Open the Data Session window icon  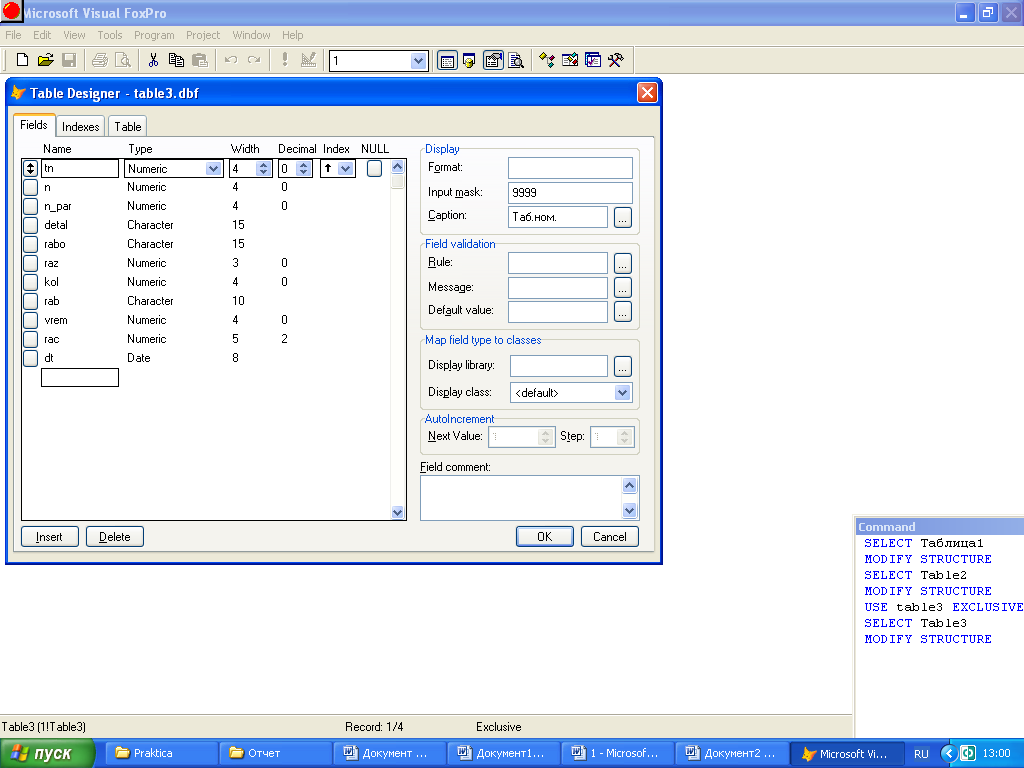(x=470, y=61)
